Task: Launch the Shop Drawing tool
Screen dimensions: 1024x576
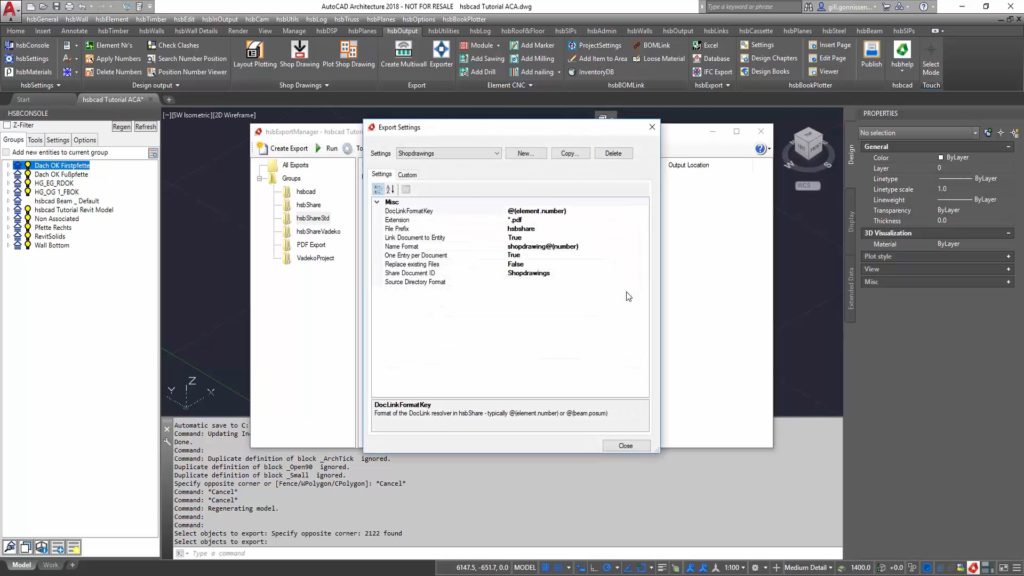Action: coord(299,54)
